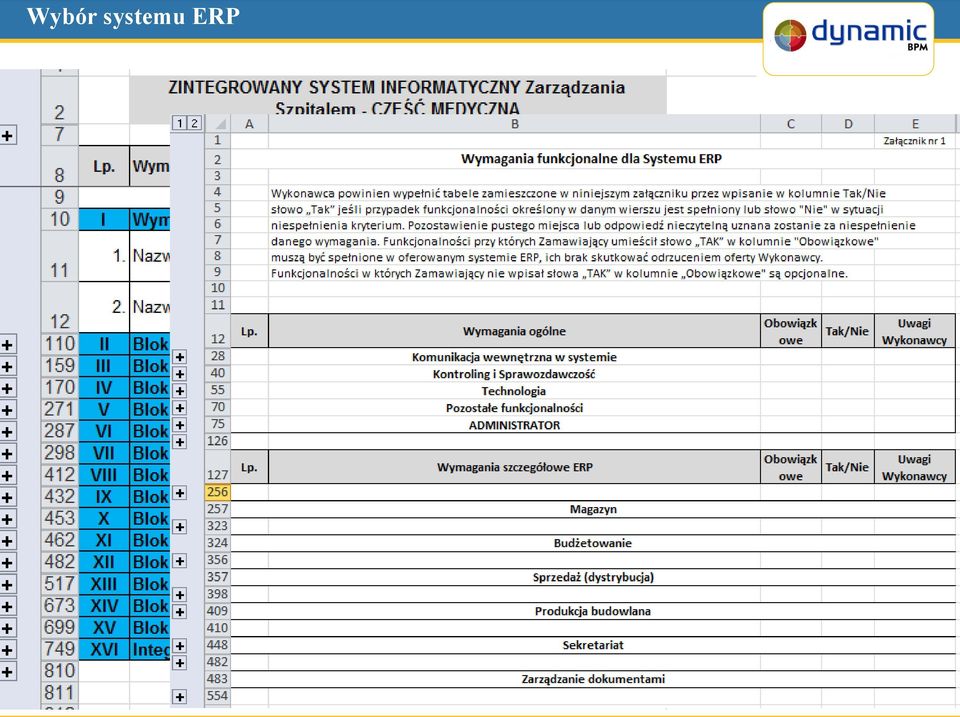Expand row 271 group in medical sheet
This screenshot has height=717, width=960.
coord(7,410)
